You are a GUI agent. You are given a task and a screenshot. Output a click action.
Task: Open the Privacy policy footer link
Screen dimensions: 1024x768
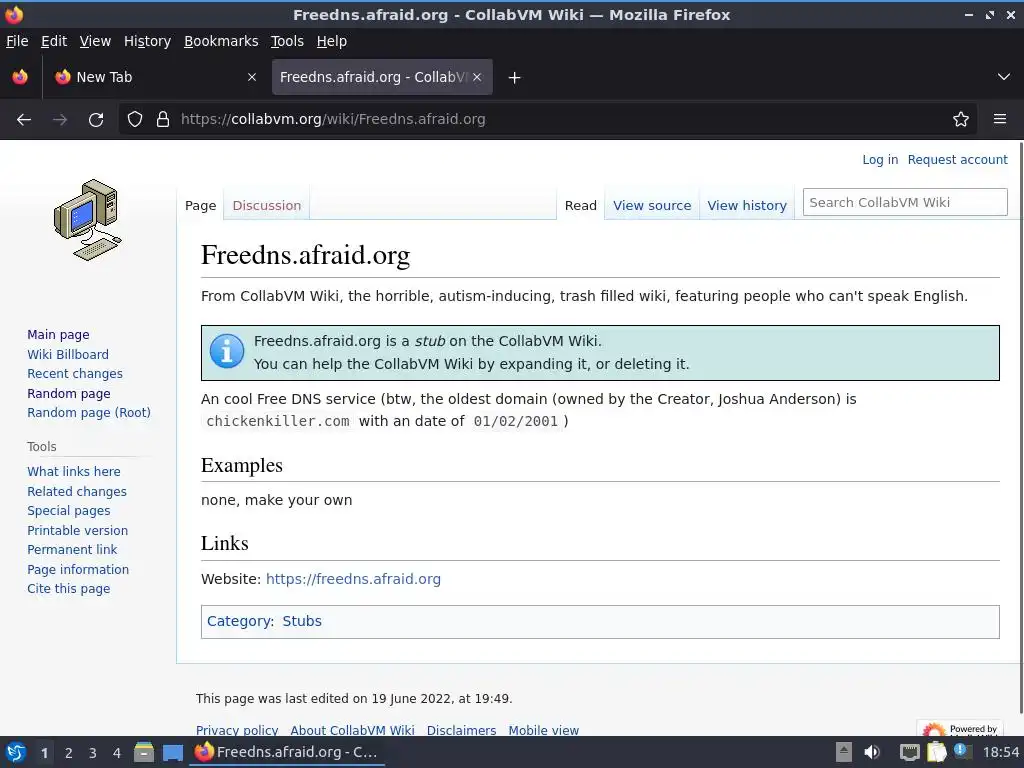[237, 730]
